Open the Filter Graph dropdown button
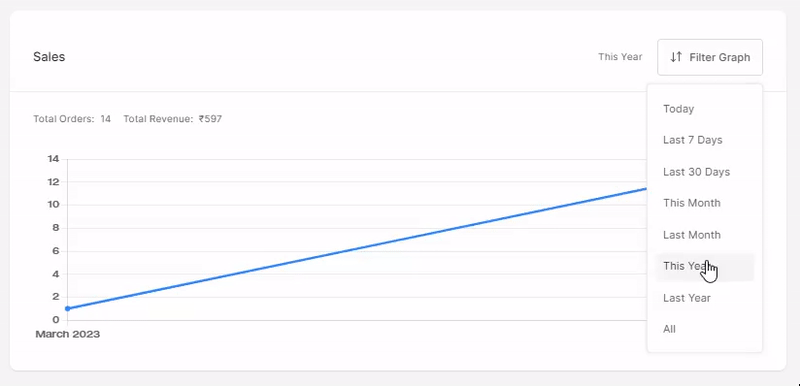 [x=710, y=57]
